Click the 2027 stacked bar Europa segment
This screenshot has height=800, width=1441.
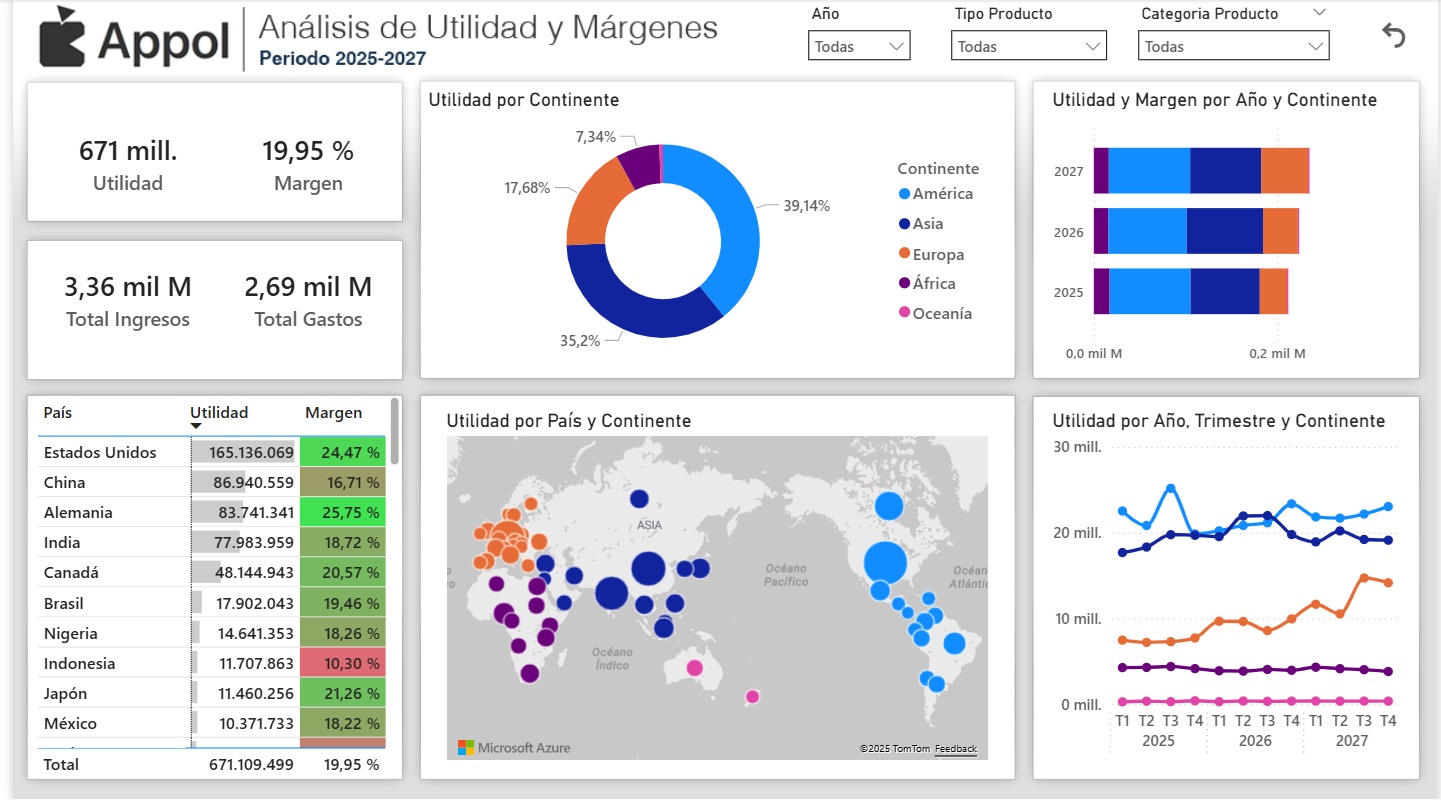[x=1283, y=171]
